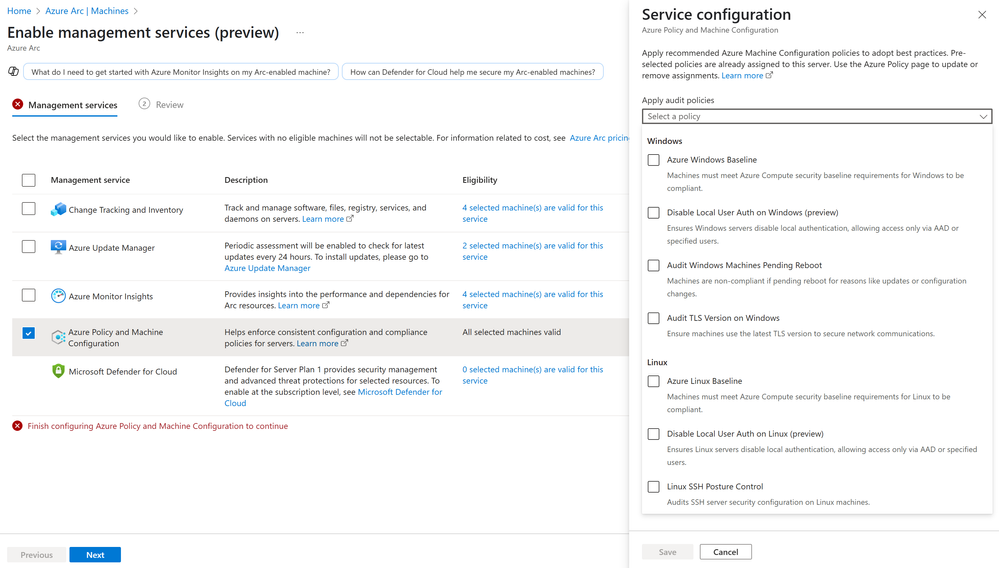Open Azure Arc | Machines breadcrumb
999x568 pixels.
(87, 11)
